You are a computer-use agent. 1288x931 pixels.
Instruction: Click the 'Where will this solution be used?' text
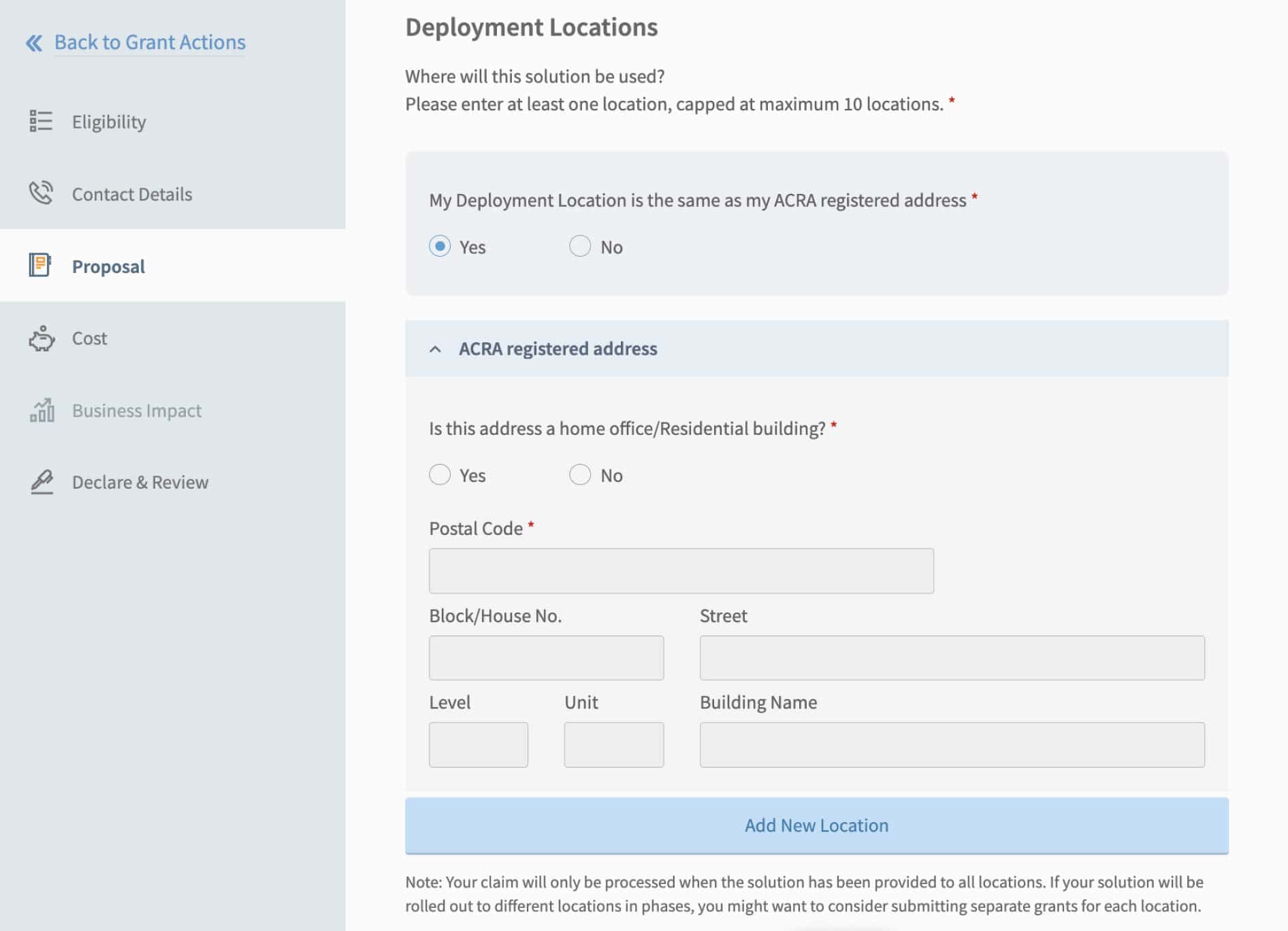(x=535, y=76)
